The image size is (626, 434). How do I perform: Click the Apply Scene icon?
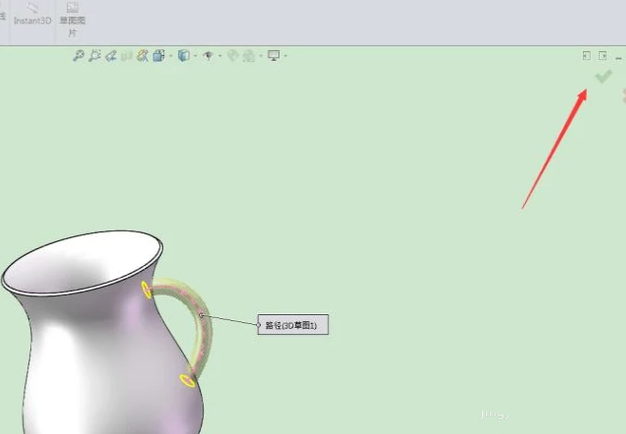pyautogui.click(x=249, y=55)
